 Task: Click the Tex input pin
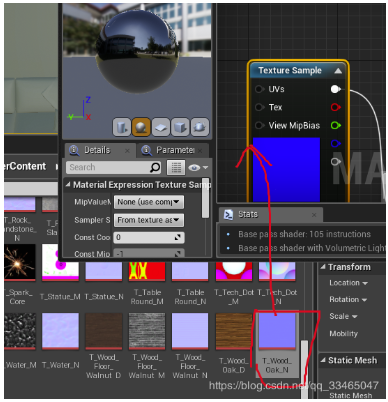(x=259, y=107)
